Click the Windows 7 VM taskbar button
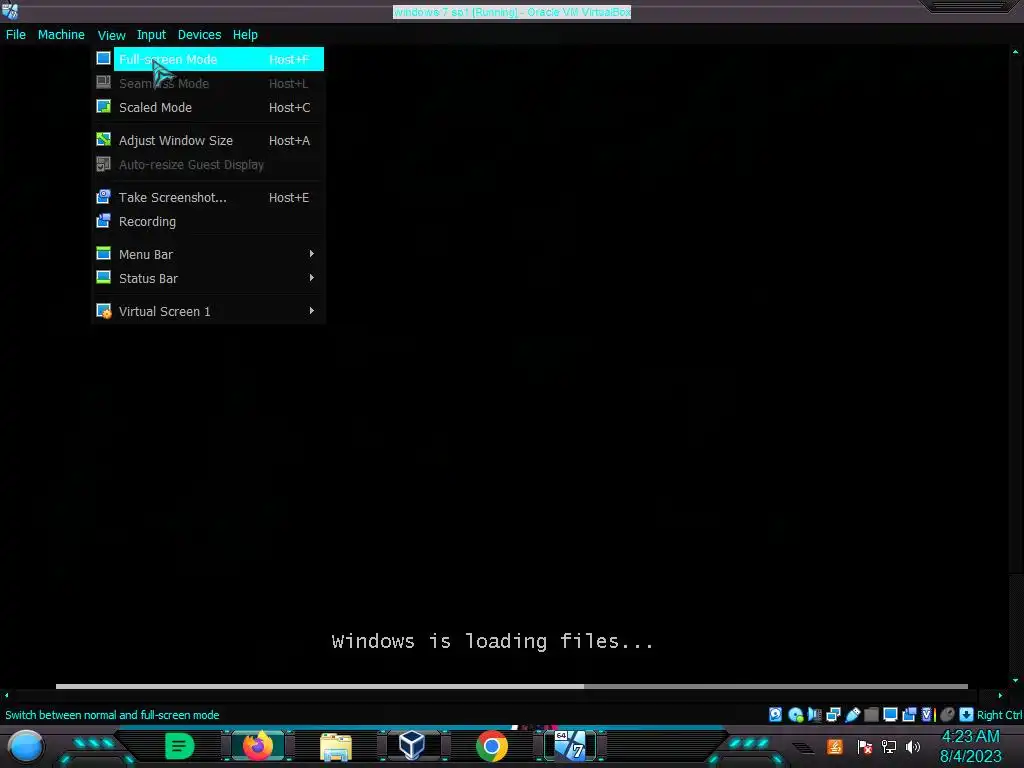Image resolution: width=1024 pixels, height=768 pixels. click(x=570, y=746)
